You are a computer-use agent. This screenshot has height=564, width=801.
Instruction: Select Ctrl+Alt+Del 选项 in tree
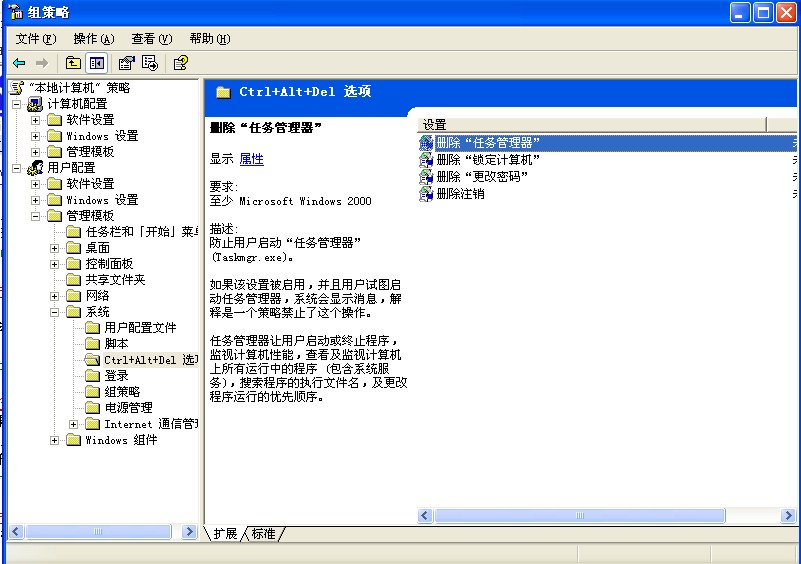pyautogui.click(x=150, y=360)
